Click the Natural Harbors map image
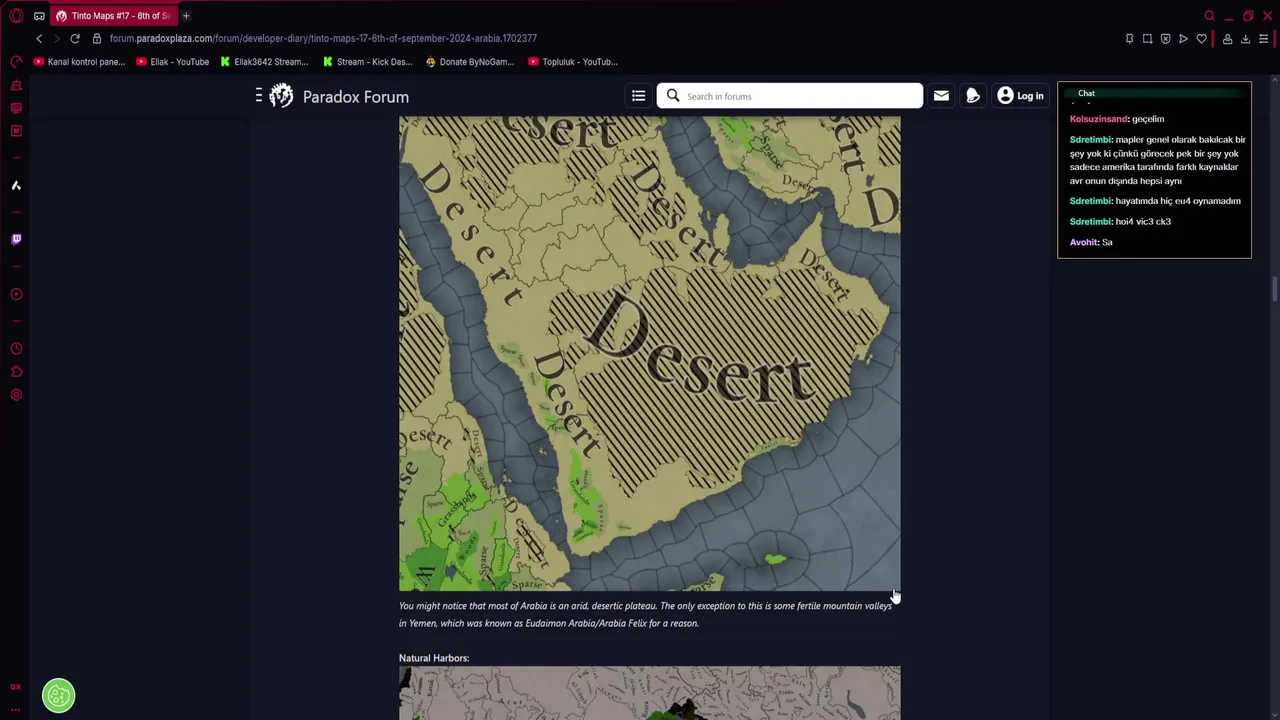This screenshot has width=1280, height=720. pos(649,693)
